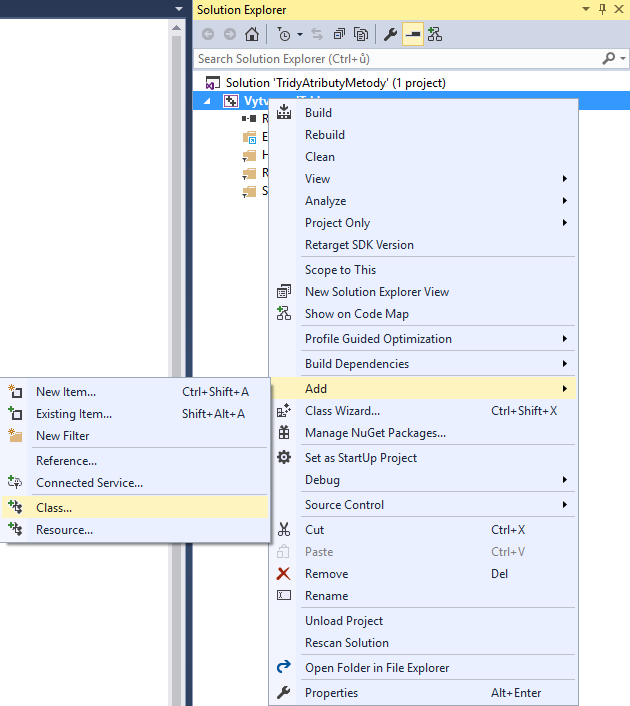
Task: Expand the View submenu
Action: click(423, 179)
